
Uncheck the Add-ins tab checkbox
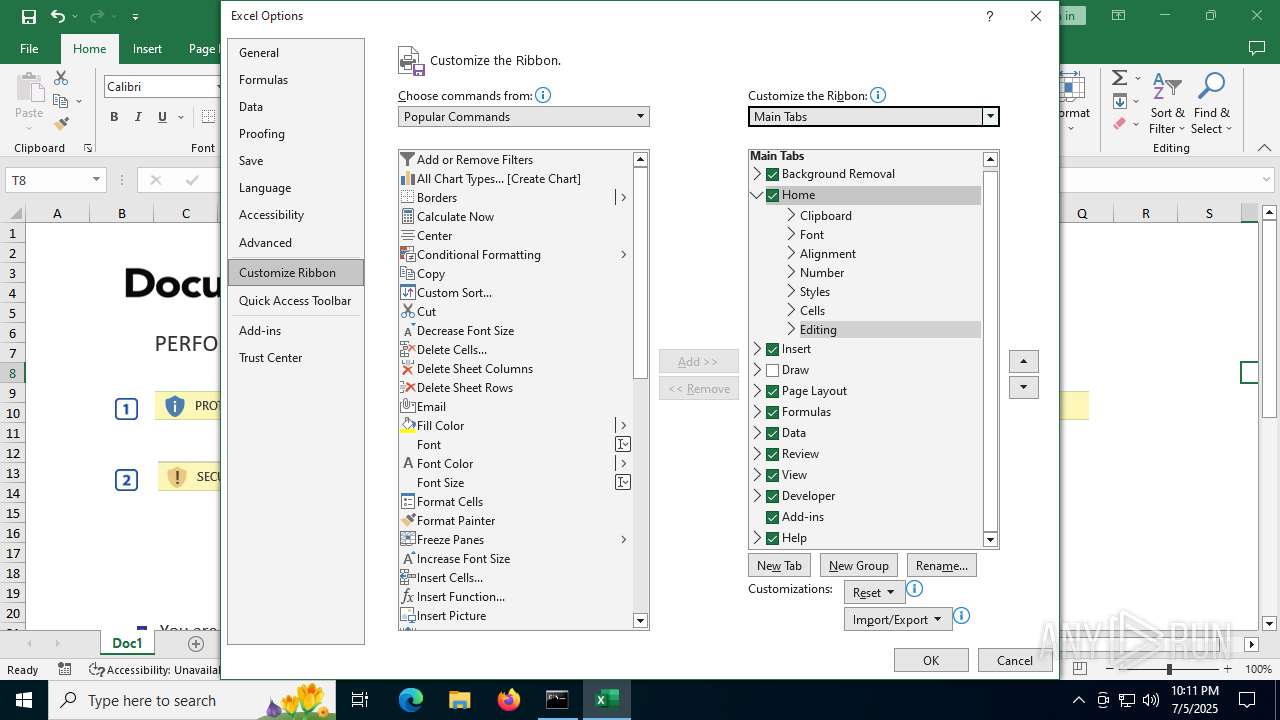point(772,517)
